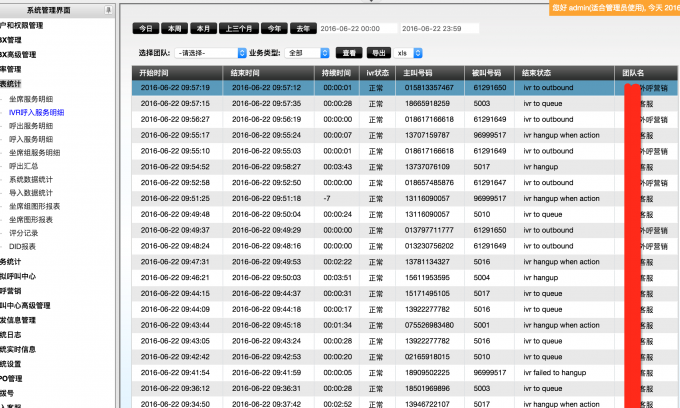Image resolution: width=680 pixels, height=408 pixels.
Task: Select the 本月 quick date button
Action: (x=204, y=29)
